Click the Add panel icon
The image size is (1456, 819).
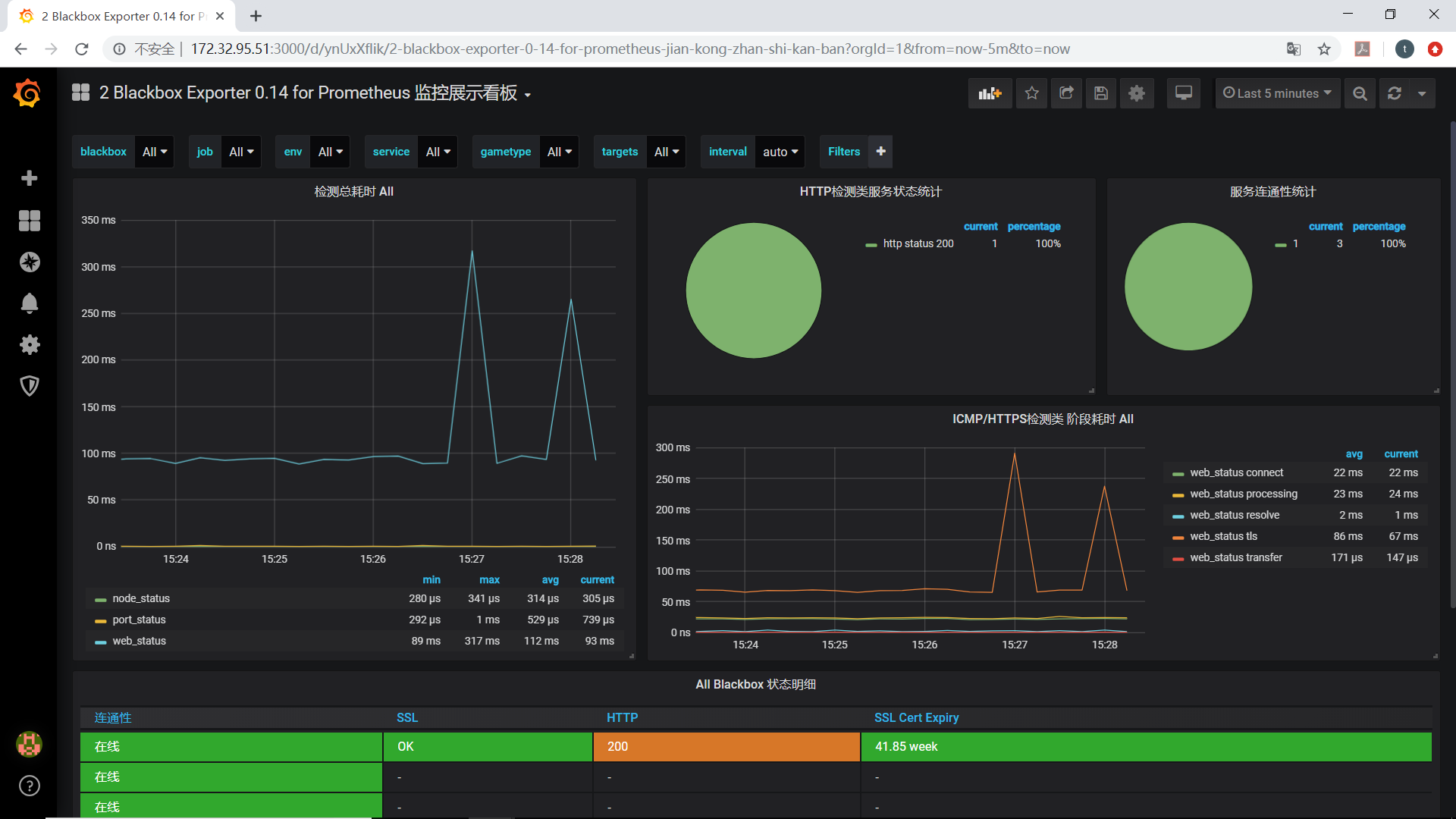coord(990,93)
